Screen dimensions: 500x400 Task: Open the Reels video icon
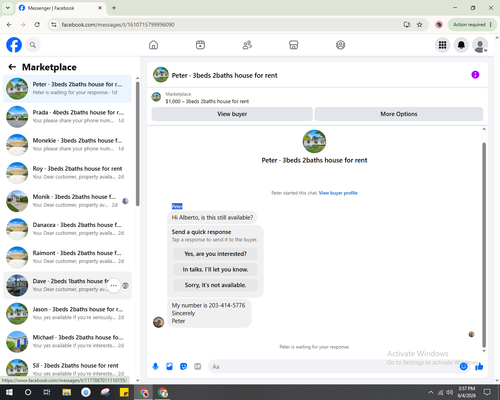tap(200, 45)
